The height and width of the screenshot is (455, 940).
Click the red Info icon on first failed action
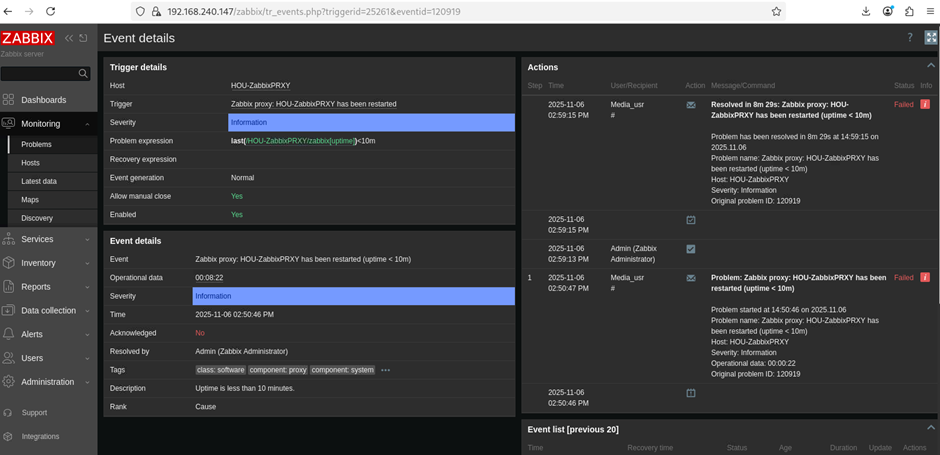click(925, 104)
